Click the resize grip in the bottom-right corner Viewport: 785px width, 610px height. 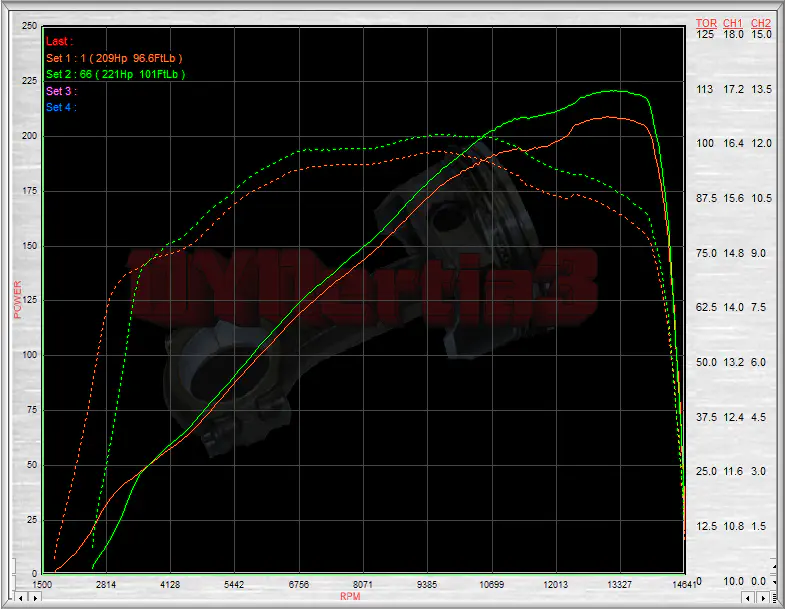pyautogui.click(x=775, y=599)
